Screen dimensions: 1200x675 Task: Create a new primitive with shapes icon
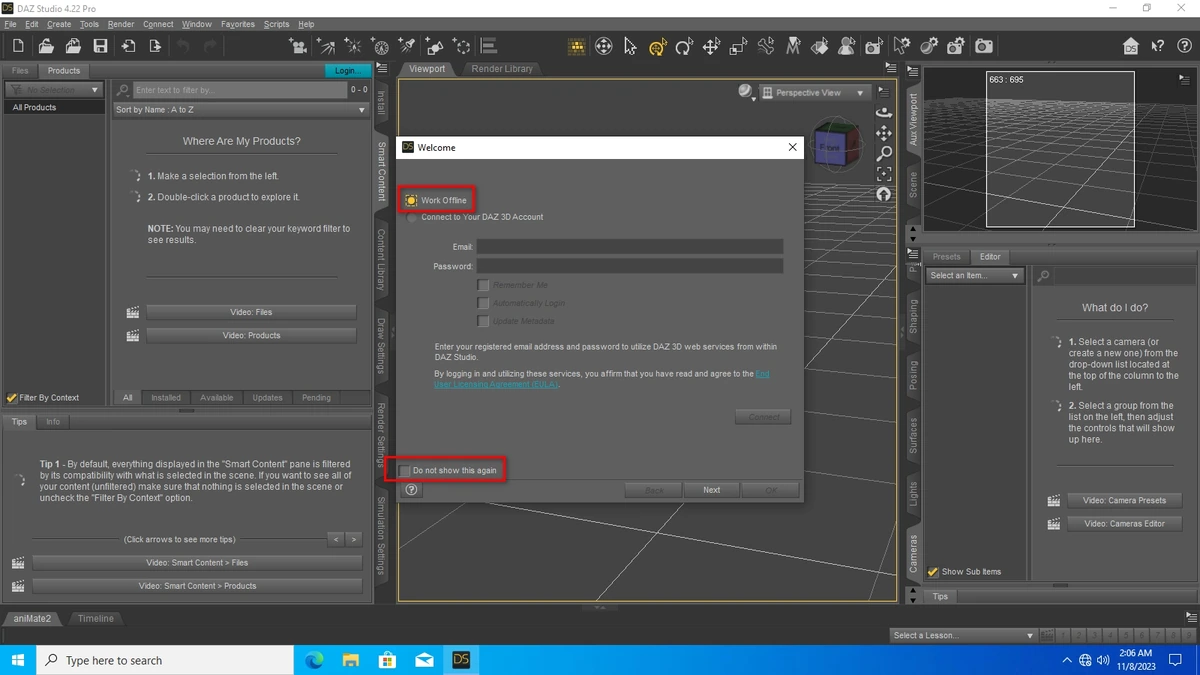click(434, 46)
